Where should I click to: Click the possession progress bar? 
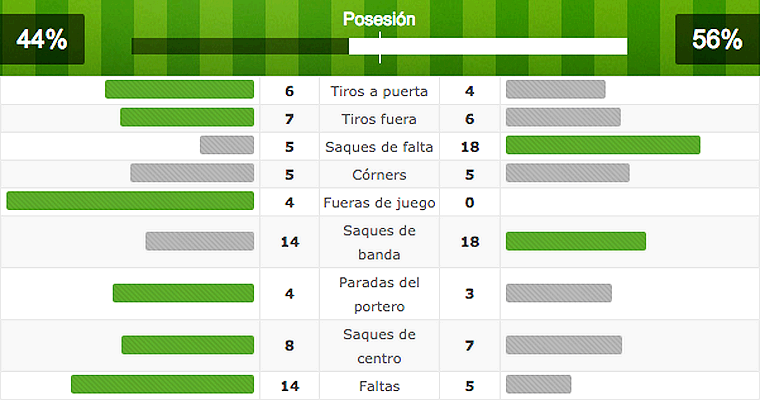pos(379,46)
